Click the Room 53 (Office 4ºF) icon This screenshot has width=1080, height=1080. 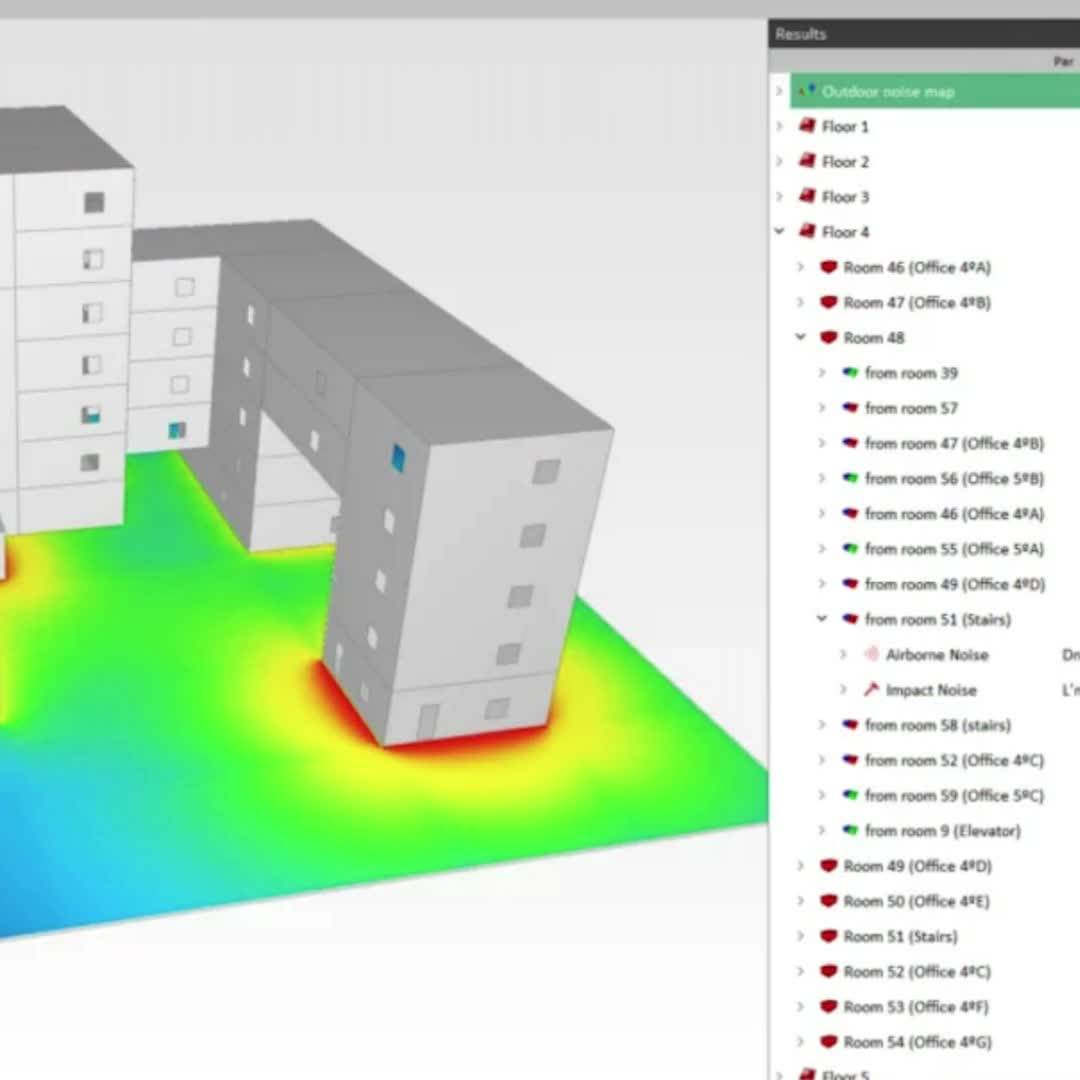(x=829, y=1006)
